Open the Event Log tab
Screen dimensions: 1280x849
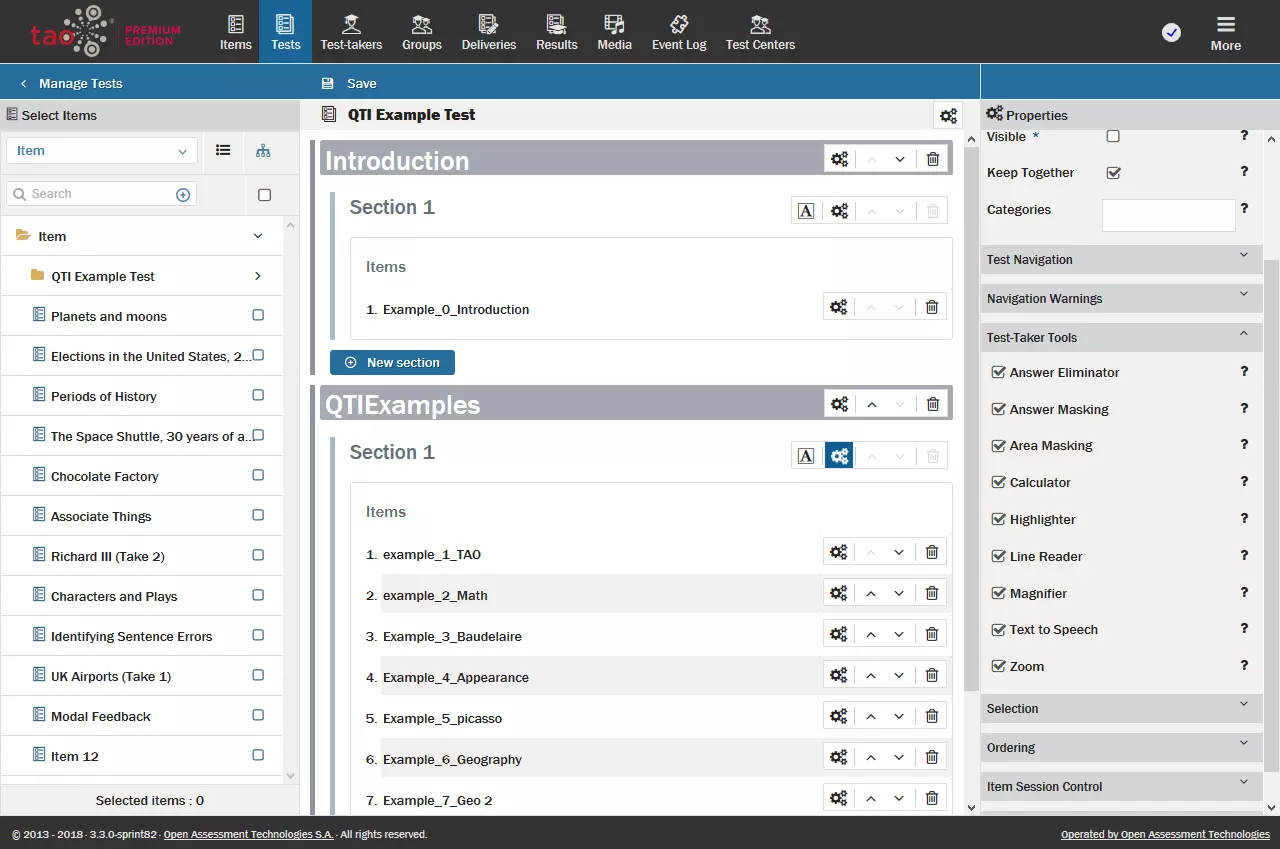(679, 32)
